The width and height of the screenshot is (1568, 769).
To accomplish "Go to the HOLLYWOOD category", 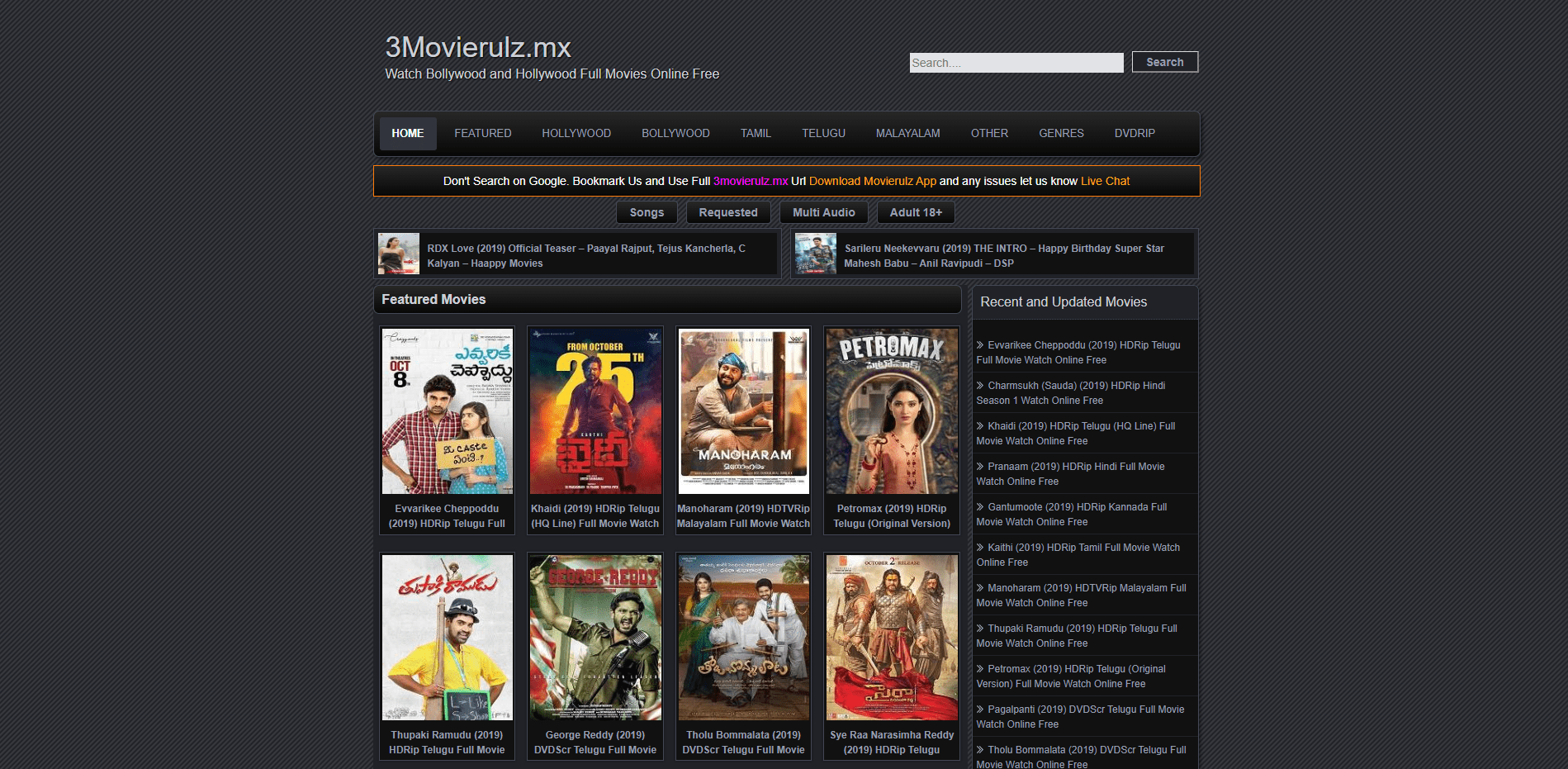I will tap(576, 133).
